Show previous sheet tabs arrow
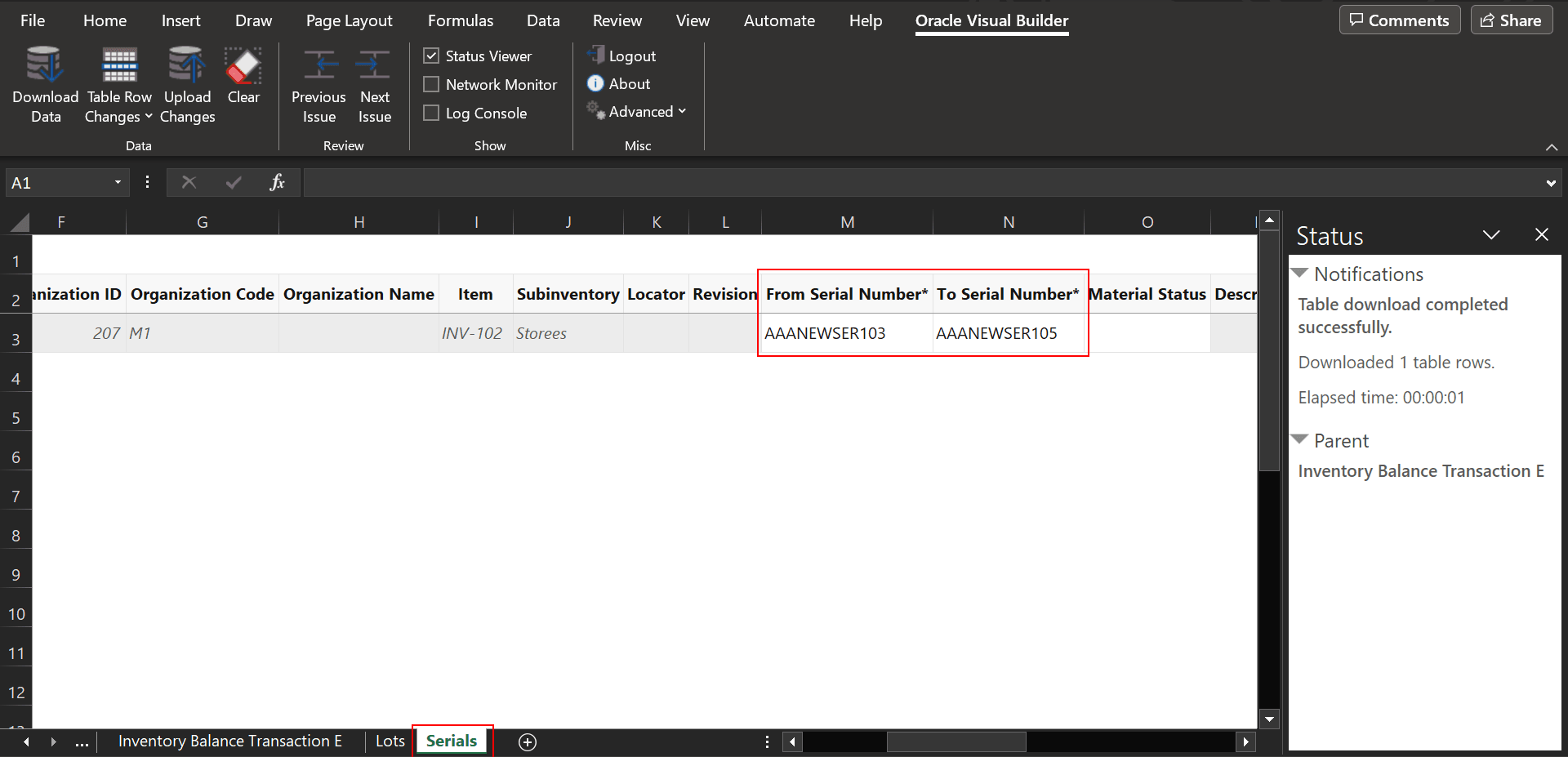 [26, 741]
